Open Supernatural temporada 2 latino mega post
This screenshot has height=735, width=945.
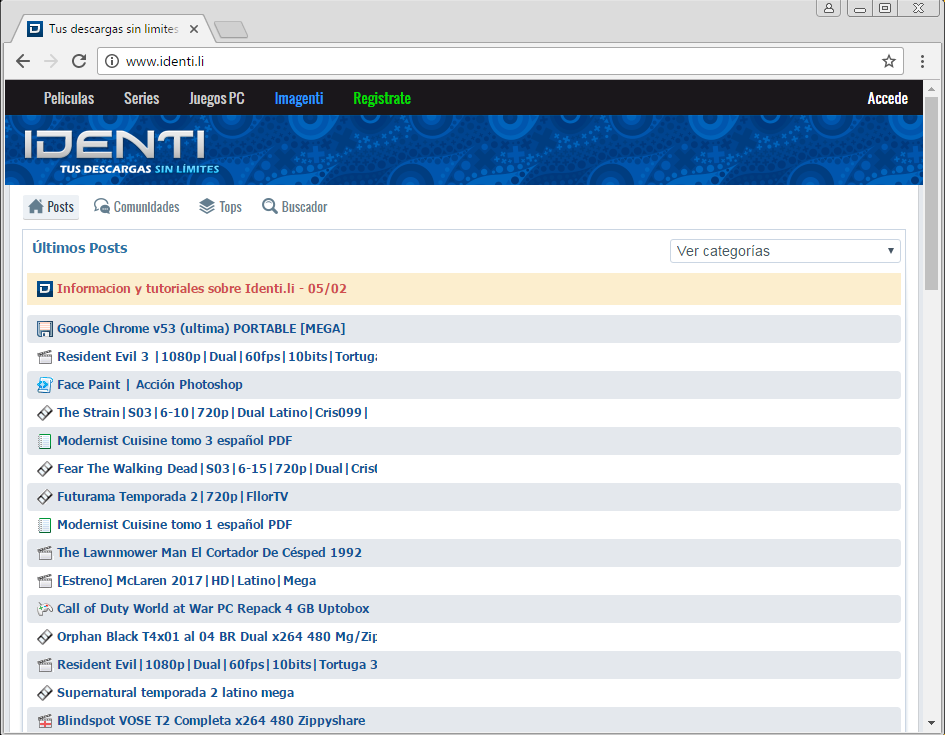point(175,693)
